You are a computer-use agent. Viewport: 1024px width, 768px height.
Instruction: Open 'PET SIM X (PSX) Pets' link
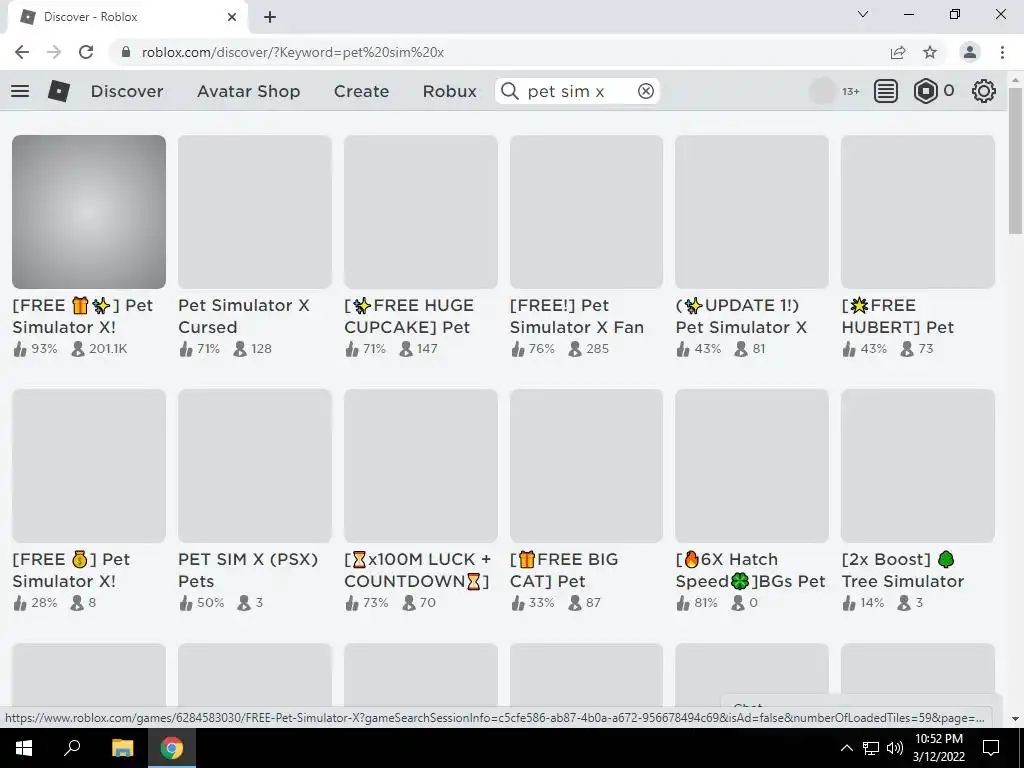[x=248, y=570]
